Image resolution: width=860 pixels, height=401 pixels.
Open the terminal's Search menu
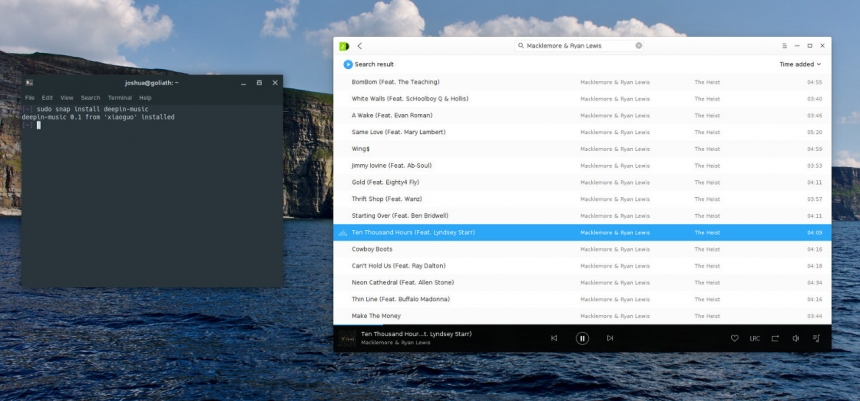point(90,98)
